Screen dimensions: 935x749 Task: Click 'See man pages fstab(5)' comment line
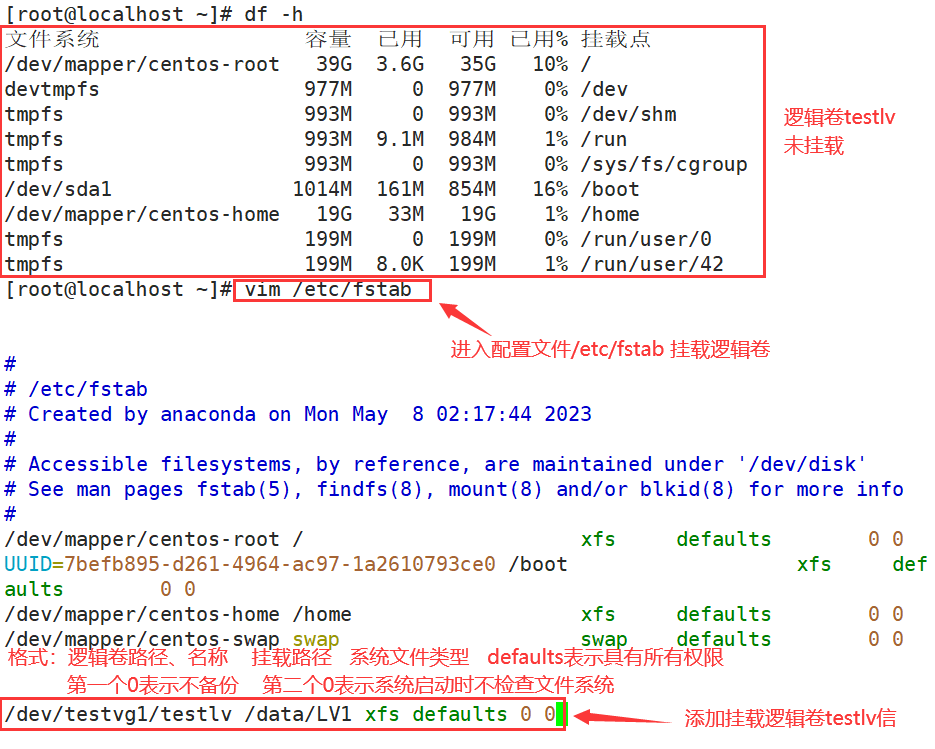[454, 490]
